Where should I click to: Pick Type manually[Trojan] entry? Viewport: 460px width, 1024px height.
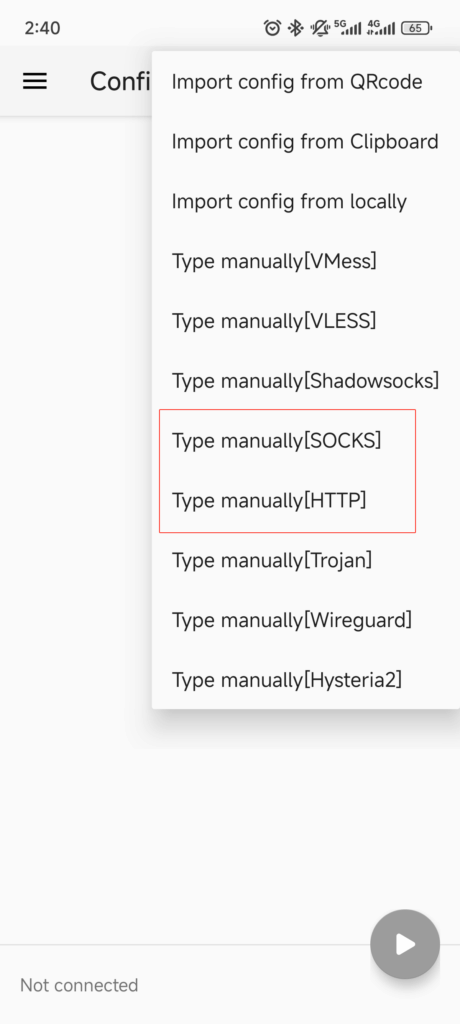[x=306, y=560]
